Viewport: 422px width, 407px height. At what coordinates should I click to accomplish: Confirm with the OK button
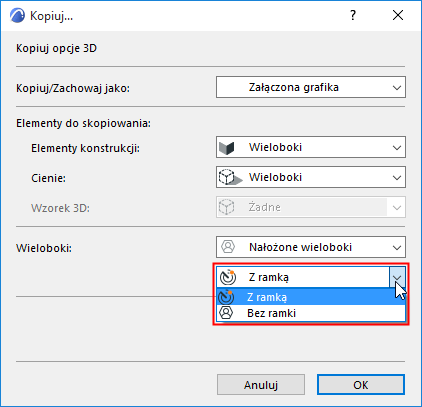tap(361, 384)
